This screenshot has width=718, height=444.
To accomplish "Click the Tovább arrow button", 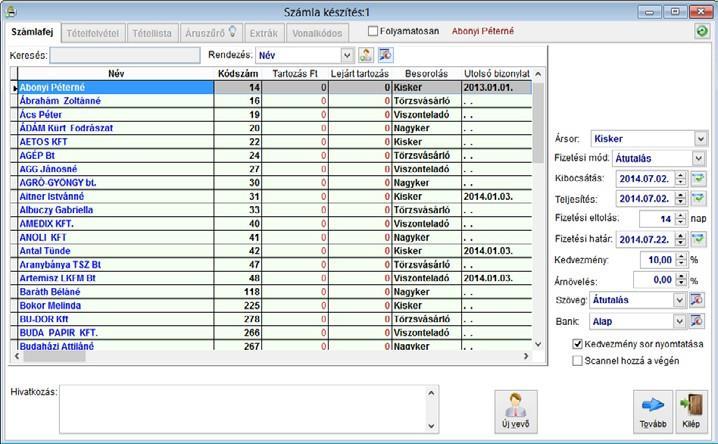I will [x=653, y=412].
